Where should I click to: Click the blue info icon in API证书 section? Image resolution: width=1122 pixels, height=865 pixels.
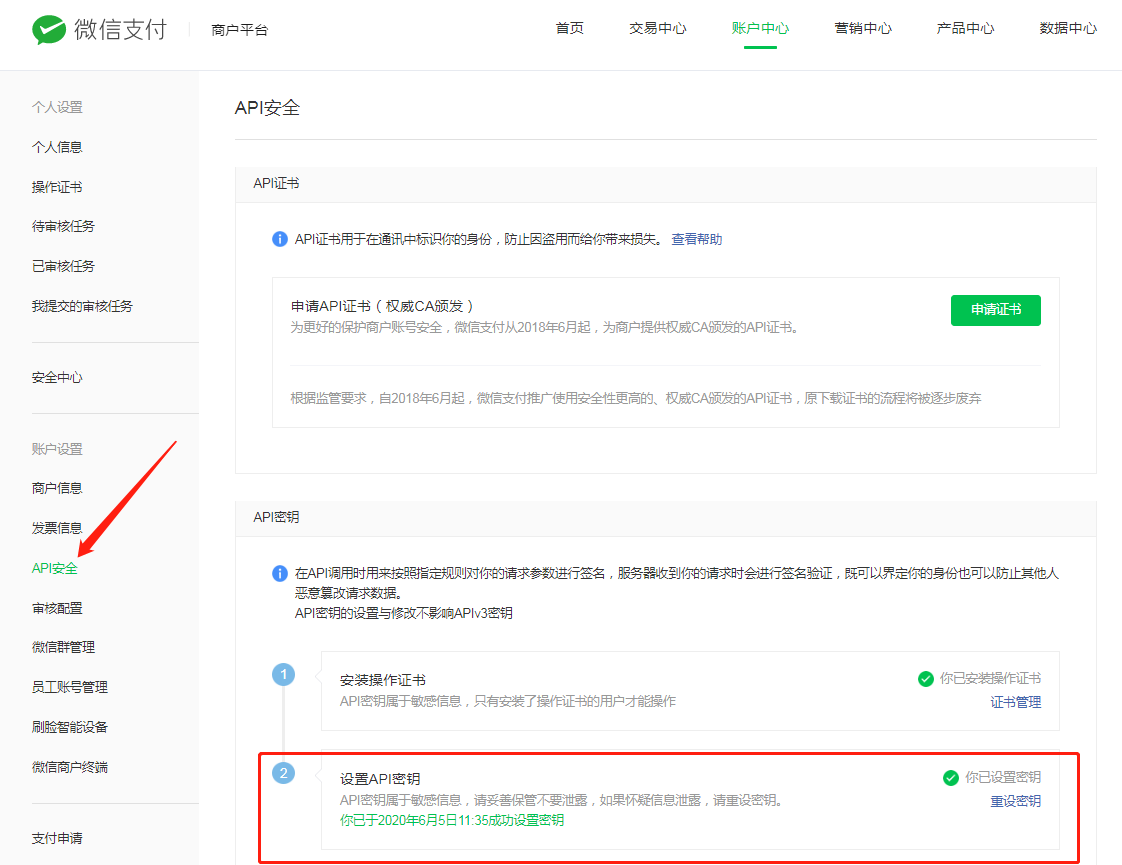[280, 239]
